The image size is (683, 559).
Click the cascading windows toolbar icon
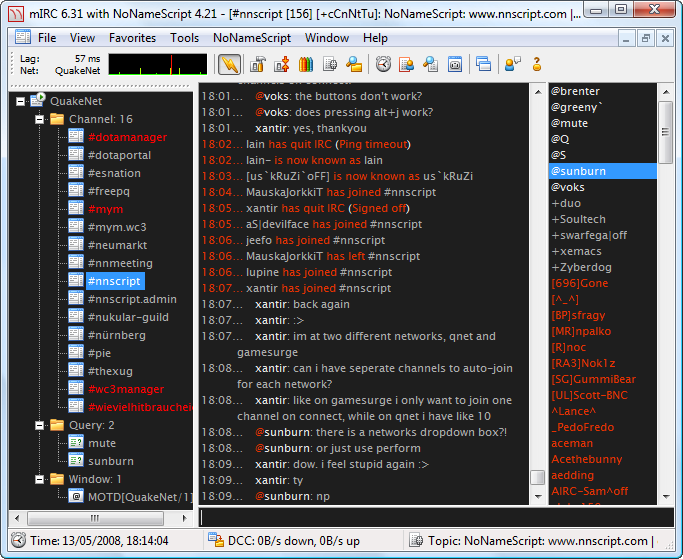point(484,64)
